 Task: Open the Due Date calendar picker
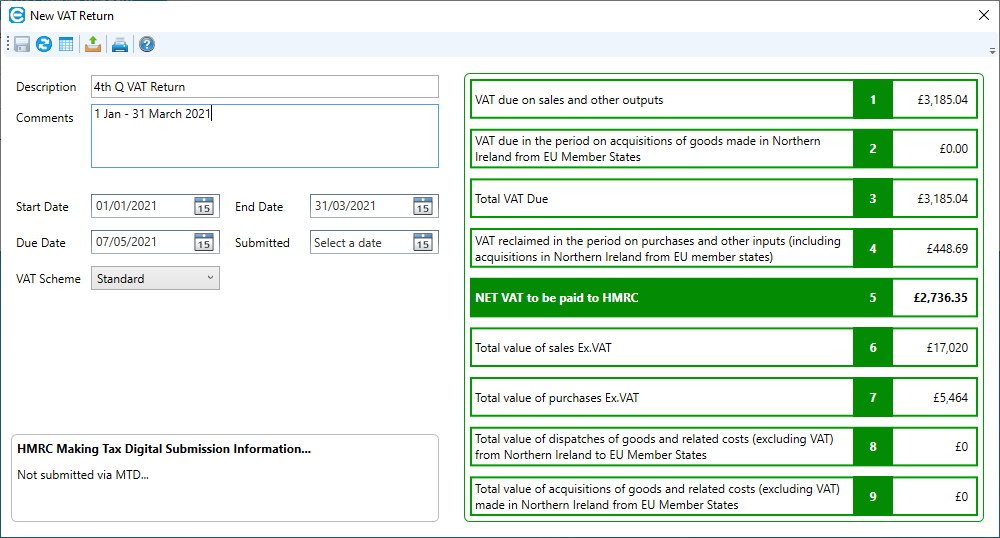click(x=203, y=242)
